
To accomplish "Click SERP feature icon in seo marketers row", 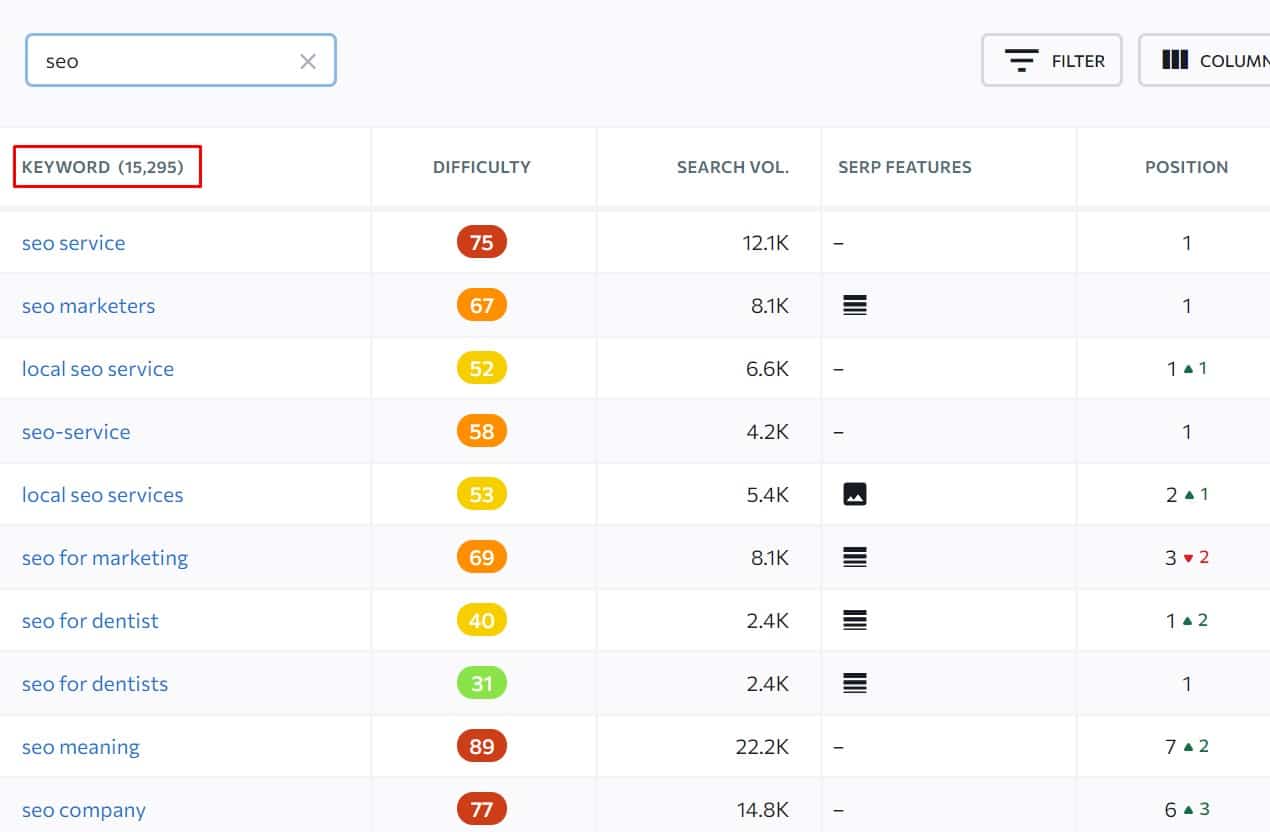I will coord(854,306).
